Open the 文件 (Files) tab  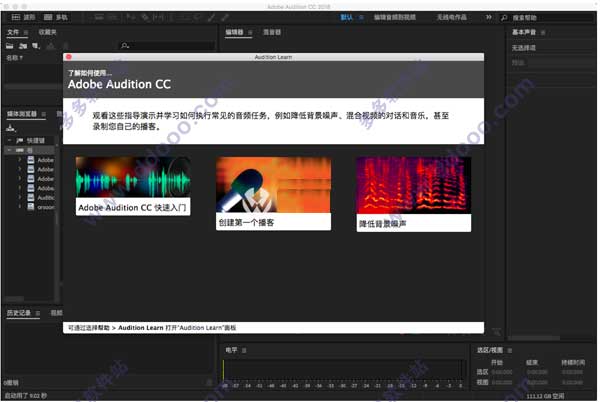[13, 32]
